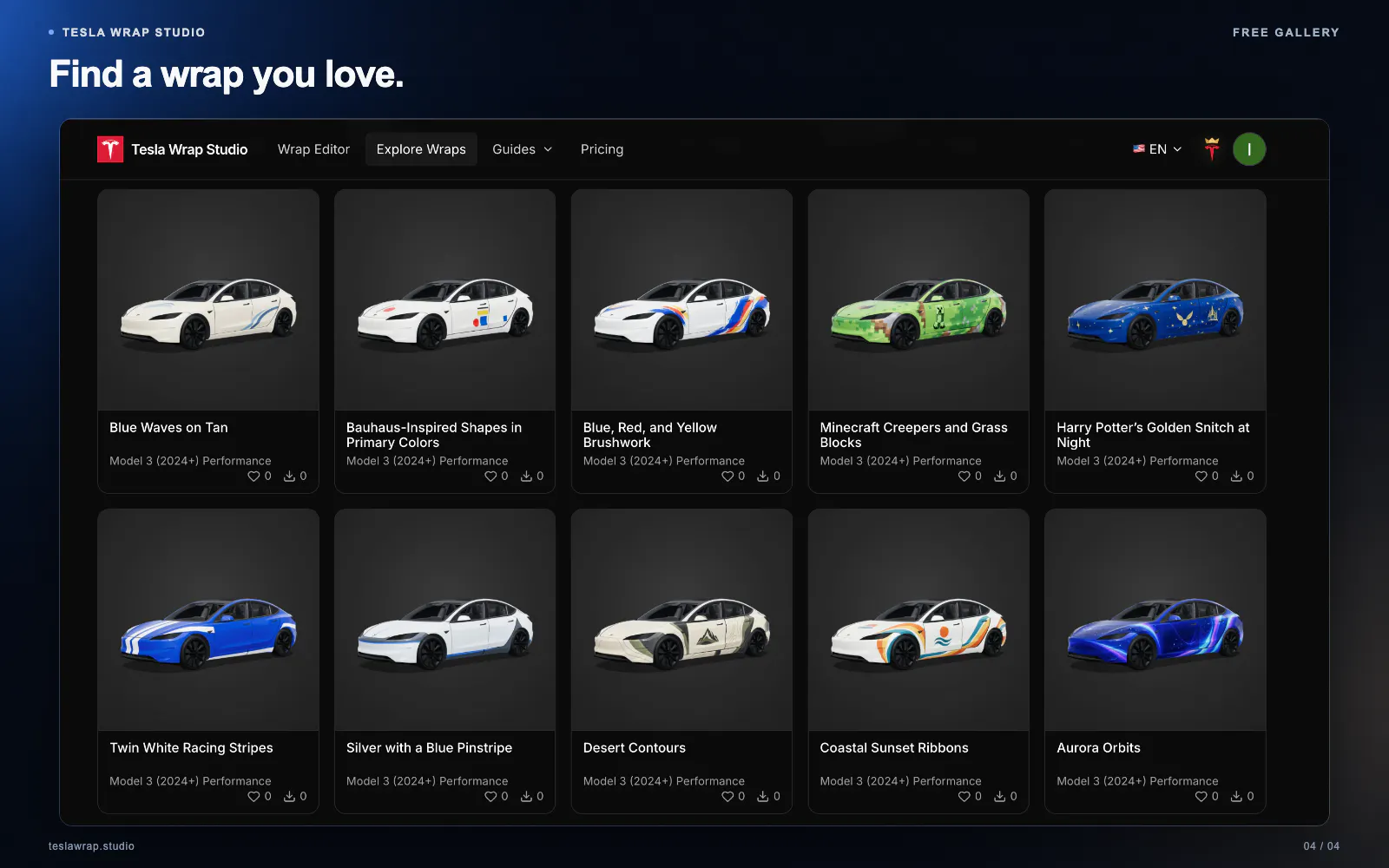This screenshot has height=868, width=1389.
Task: Click the Tesla Wrap Studio brand name
Action: [189, 149]
